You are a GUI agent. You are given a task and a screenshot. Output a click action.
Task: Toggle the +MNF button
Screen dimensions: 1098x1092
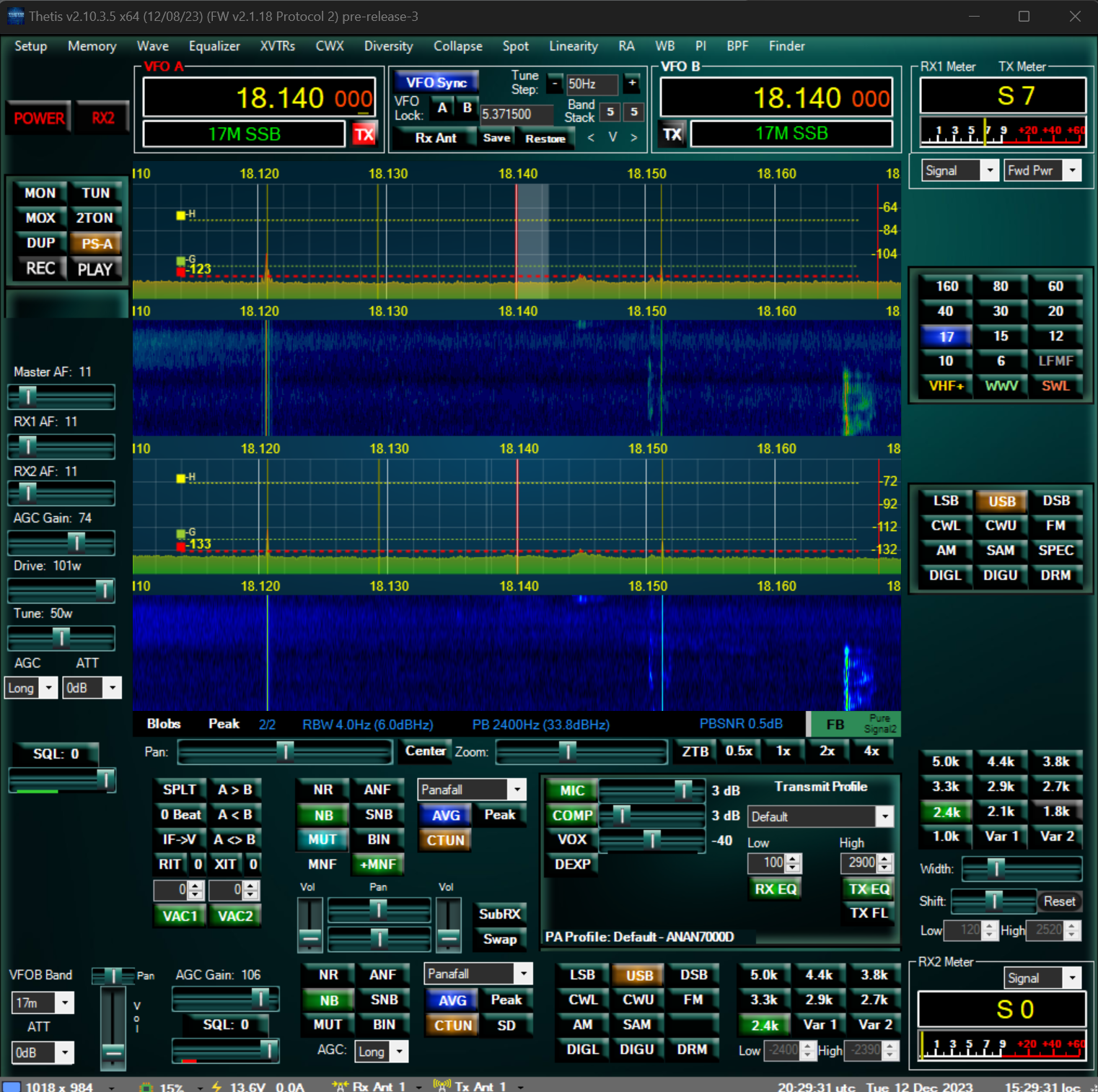(x=377, y=864)
